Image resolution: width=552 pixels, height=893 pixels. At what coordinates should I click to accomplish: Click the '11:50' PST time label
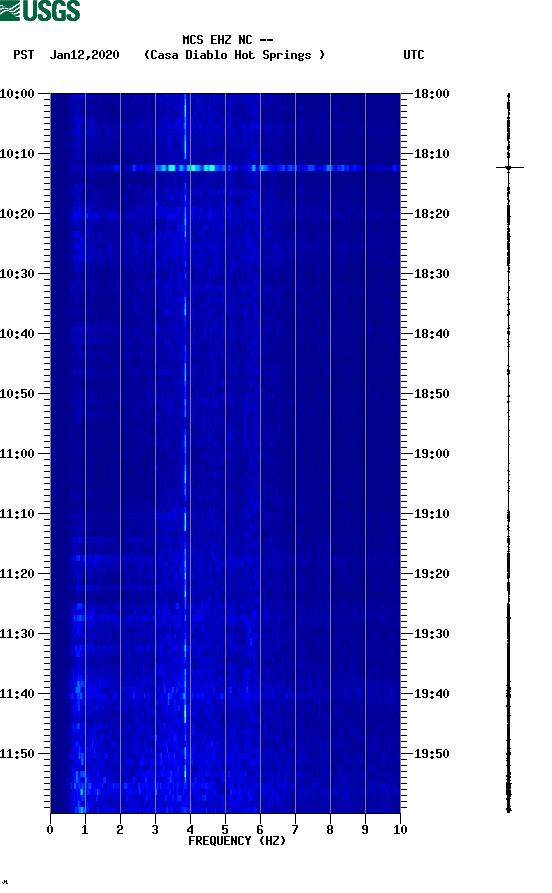[17, 753]
